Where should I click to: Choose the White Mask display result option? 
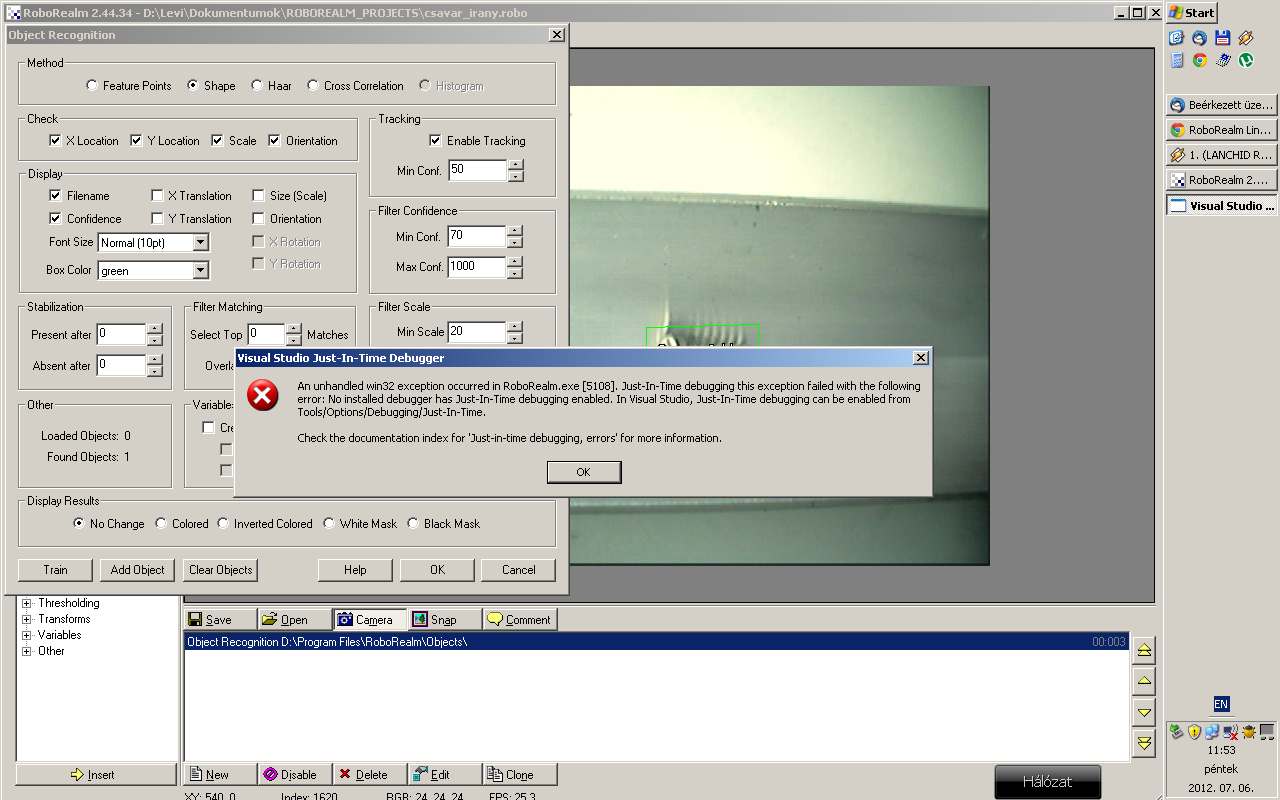pyautogui.click(x=329, y=524)
